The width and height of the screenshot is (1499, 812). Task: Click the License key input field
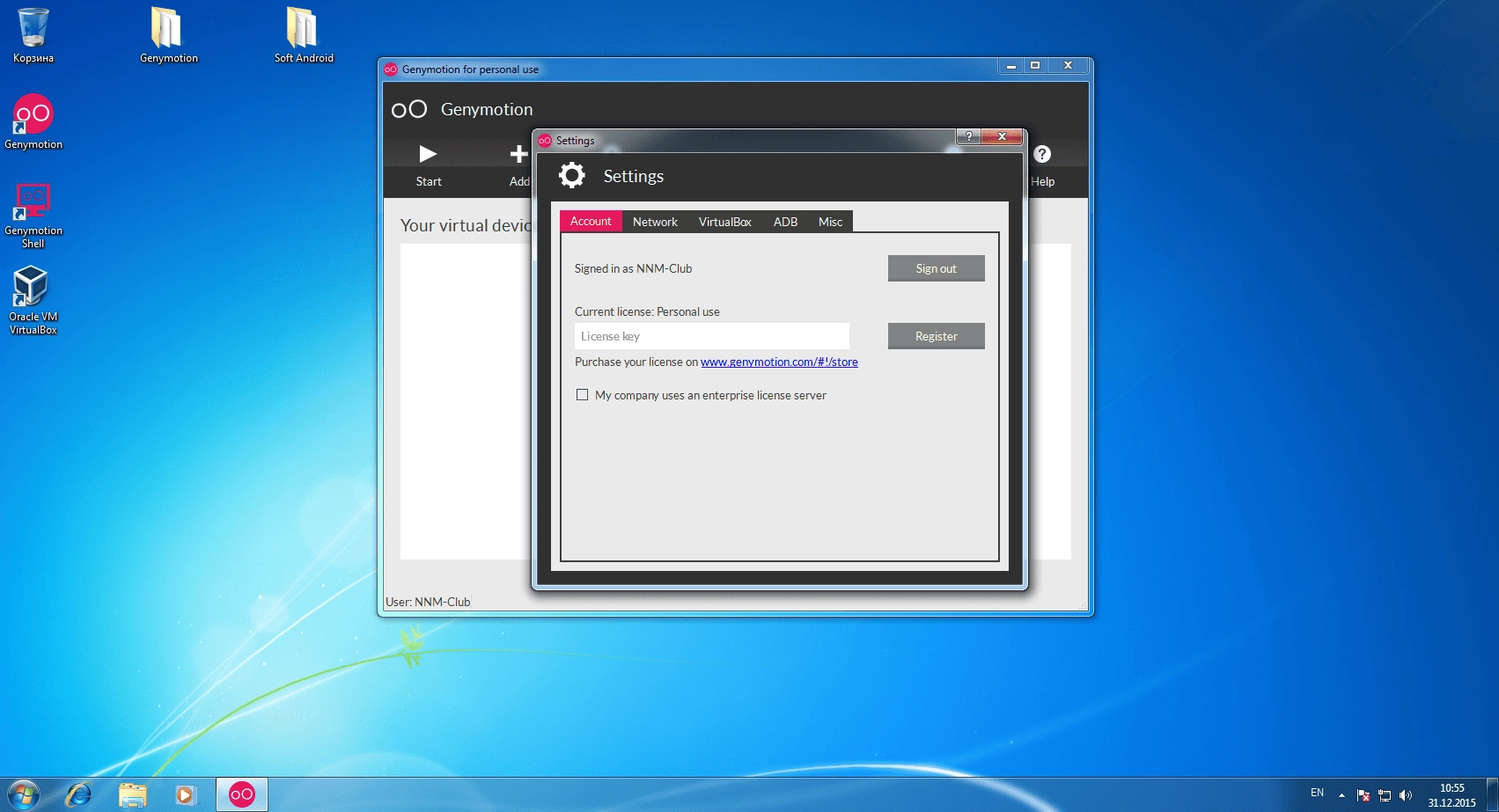712,336
